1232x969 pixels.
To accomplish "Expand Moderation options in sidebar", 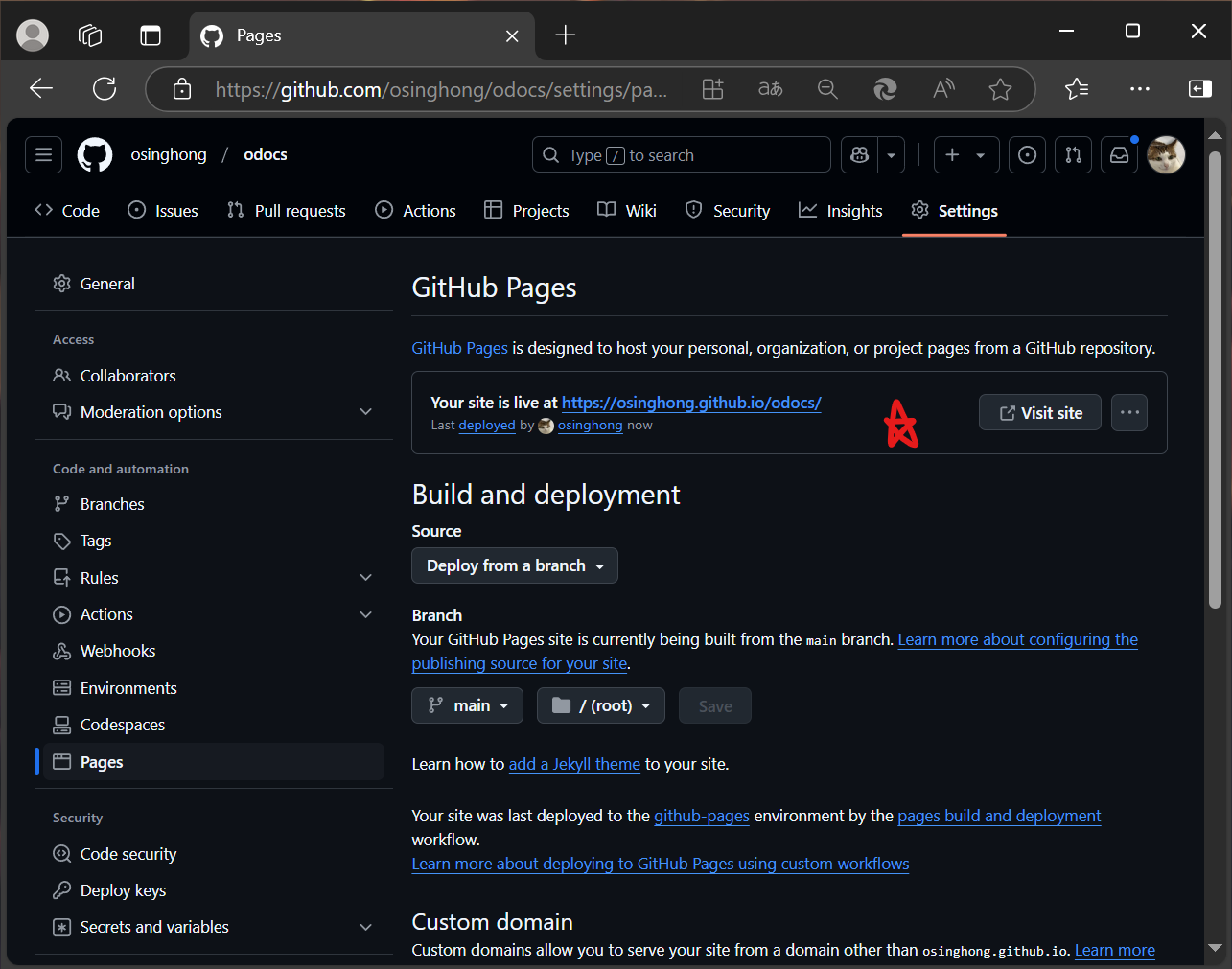I will point(365,412).
